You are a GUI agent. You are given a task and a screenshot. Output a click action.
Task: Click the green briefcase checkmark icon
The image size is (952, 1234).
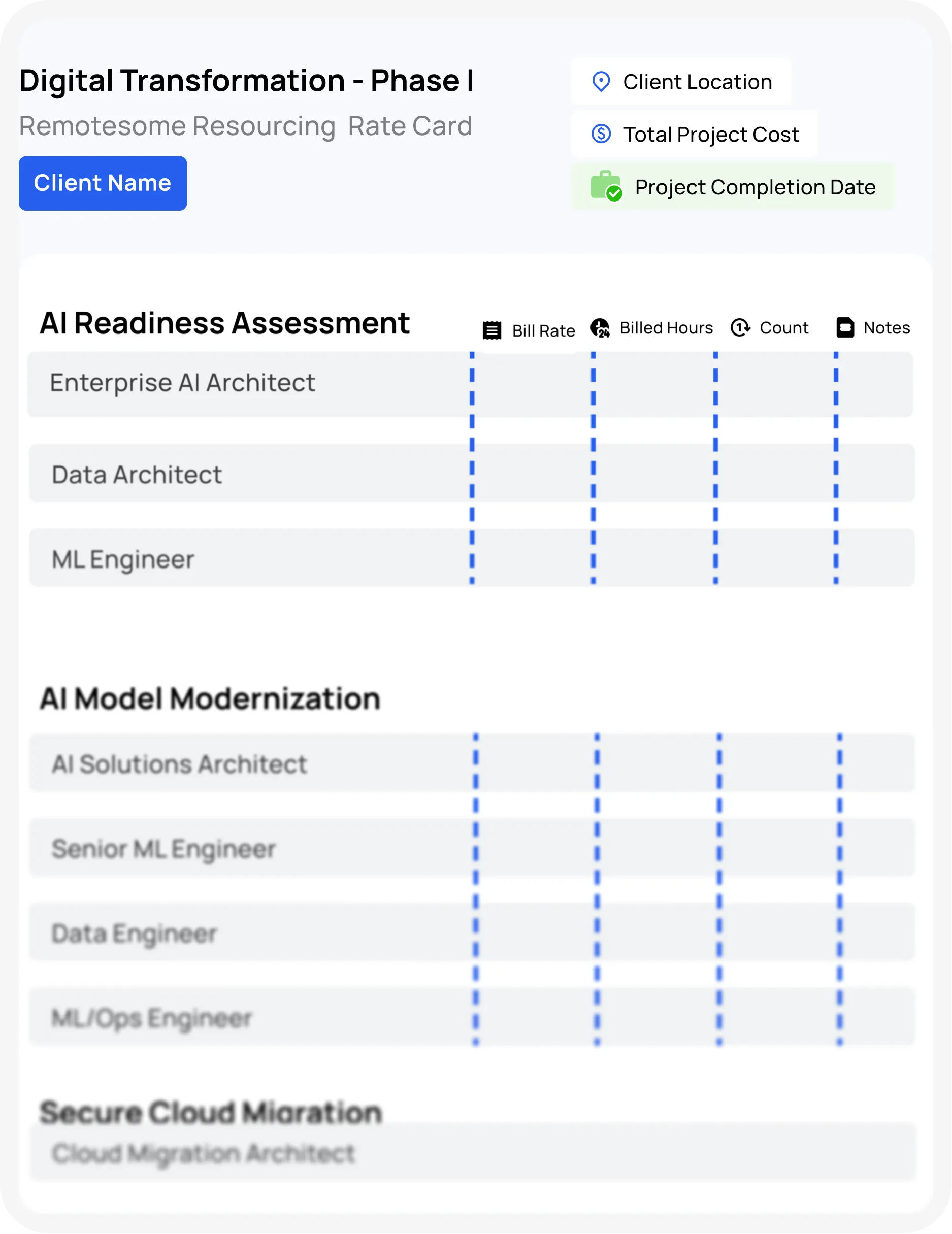pos(606,186)
